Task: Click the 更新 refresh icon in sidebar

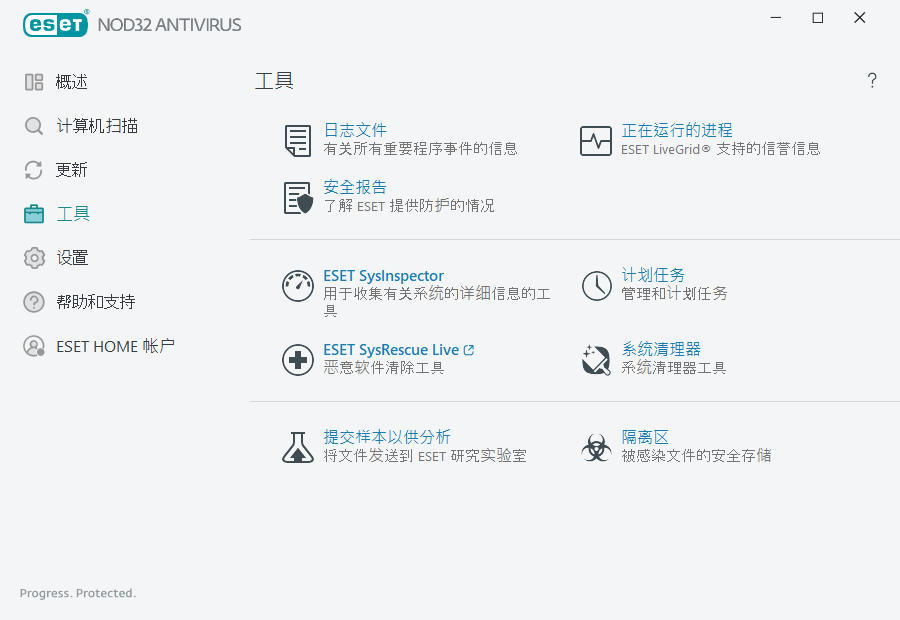Action: [33, 169]
